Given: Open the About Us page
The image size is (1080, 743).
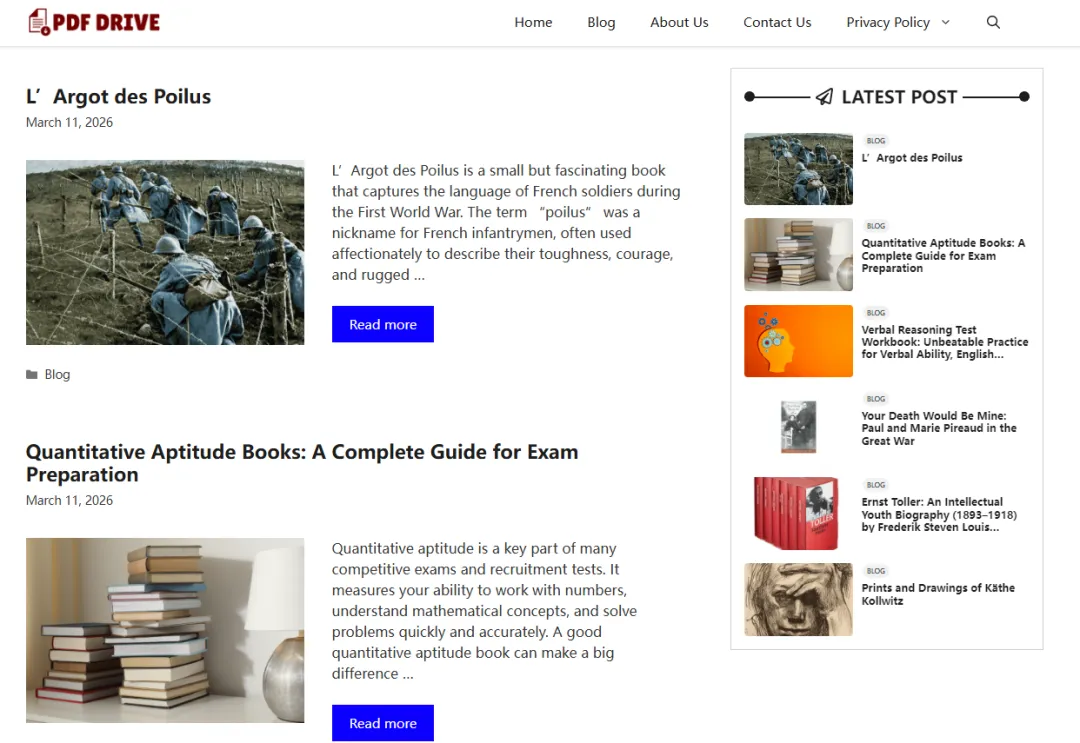Looking at the screenshot, I should (679, 22).
